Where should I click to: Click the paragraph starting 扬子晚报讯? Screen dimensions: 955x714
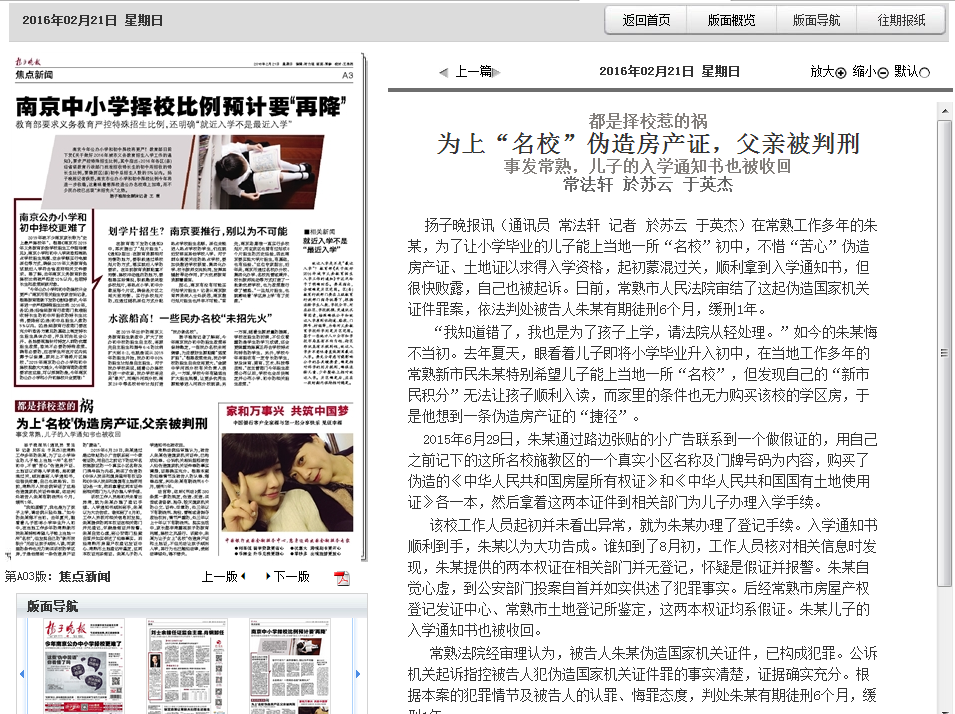tap(643, 267)
